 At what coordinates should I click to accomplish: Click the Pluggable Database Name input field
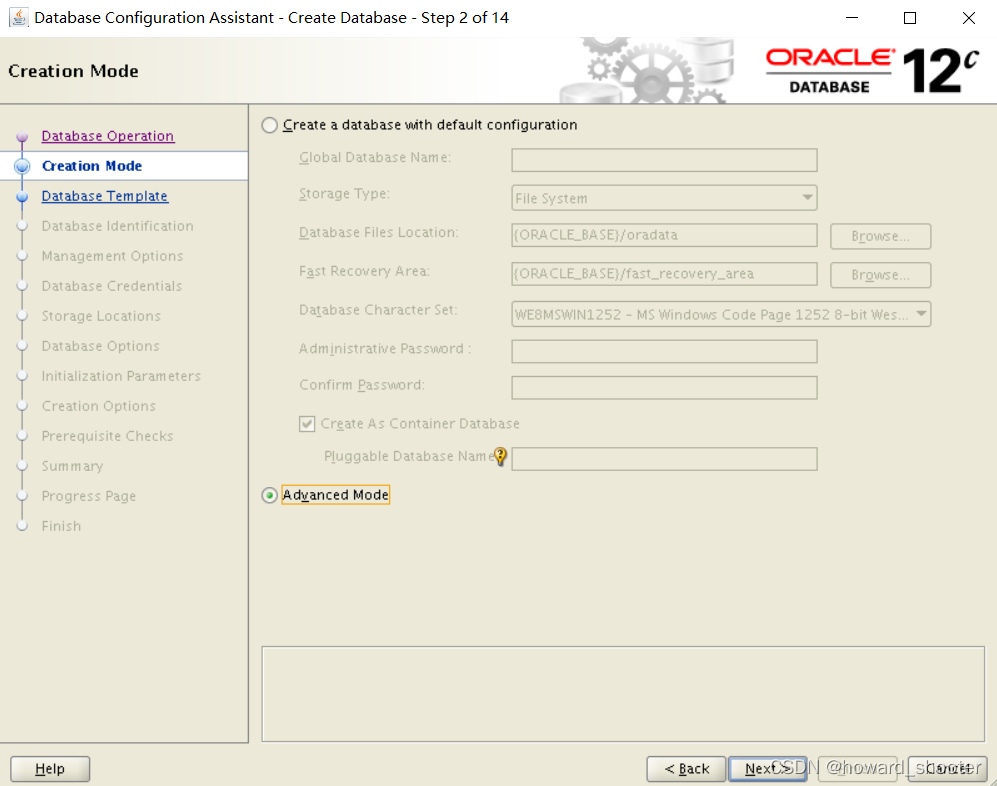tap(664, 458)
